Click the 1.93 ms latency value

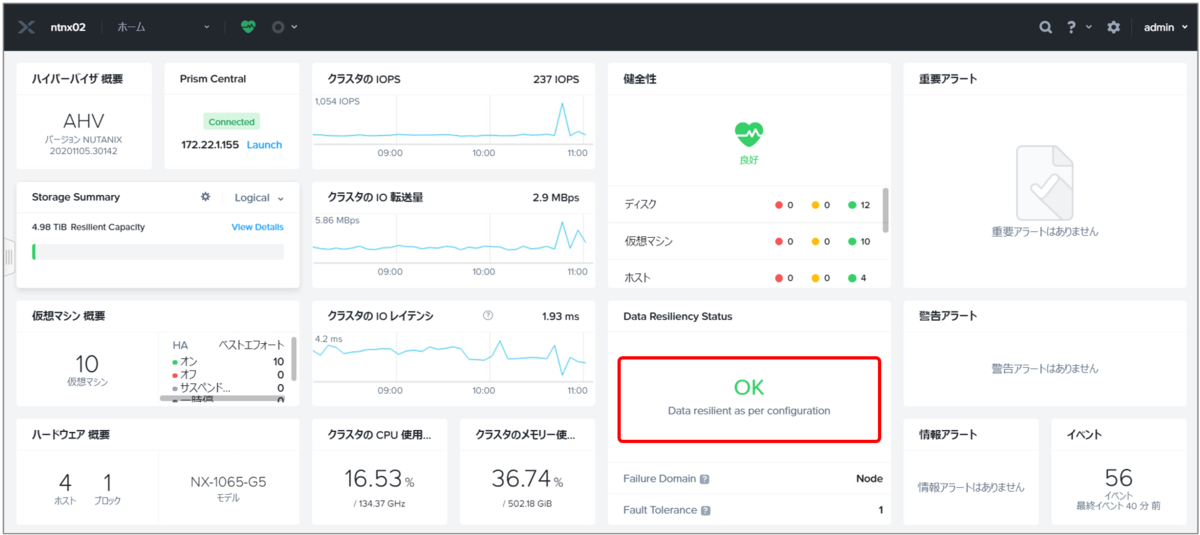pos(560,315)
